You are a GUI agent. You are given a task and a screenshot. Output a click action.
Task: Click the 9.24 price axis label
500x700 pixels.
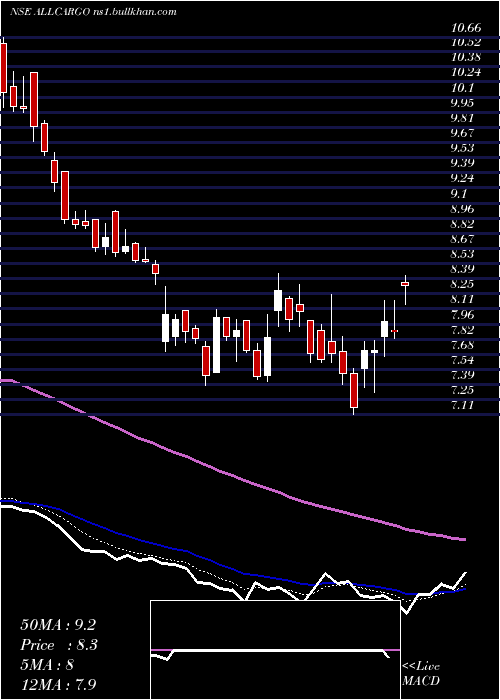(462, 178)
